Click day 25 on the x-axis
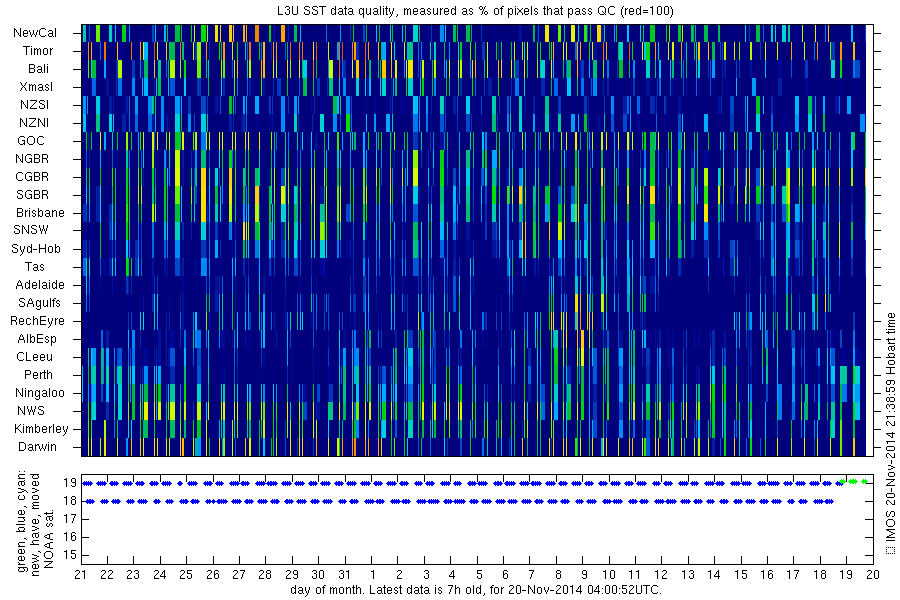Screen dimensions: 900x600 pyautogui.click(x=186, y=575)
